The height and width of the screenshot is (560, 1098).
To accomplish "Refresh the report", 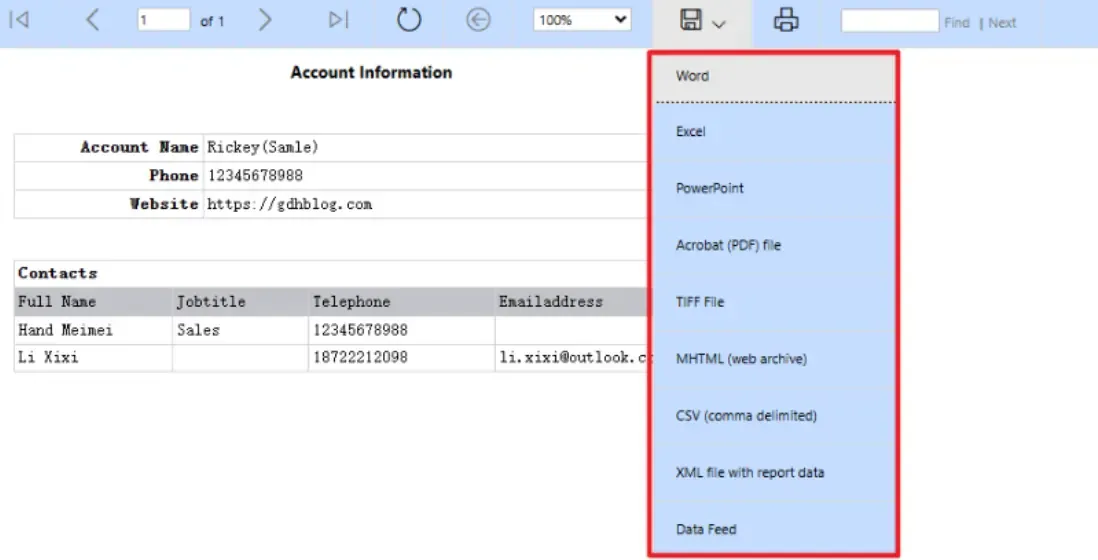I will click(x=409, y=20).
